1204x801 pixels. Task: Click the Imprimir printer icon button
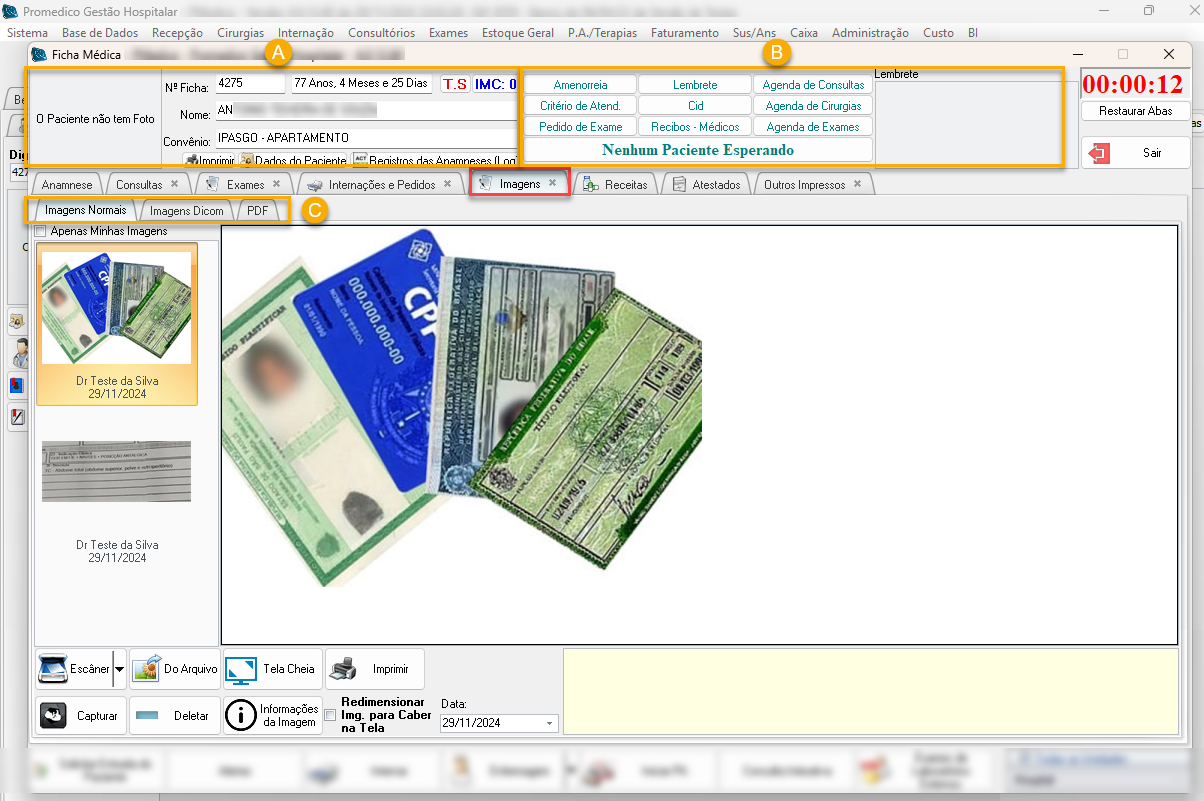pos(342,669)
